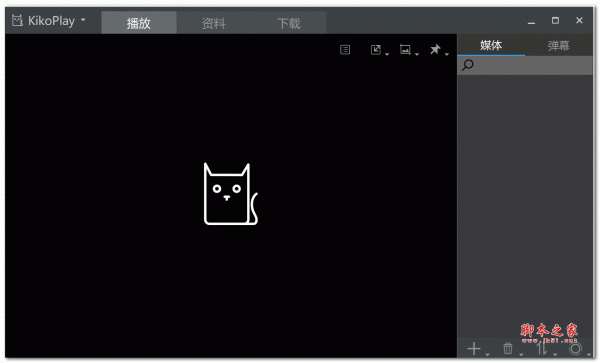Select the 媒体 panel tab
This screenshot has height=363, width=600.
click(x=491, y=46)
